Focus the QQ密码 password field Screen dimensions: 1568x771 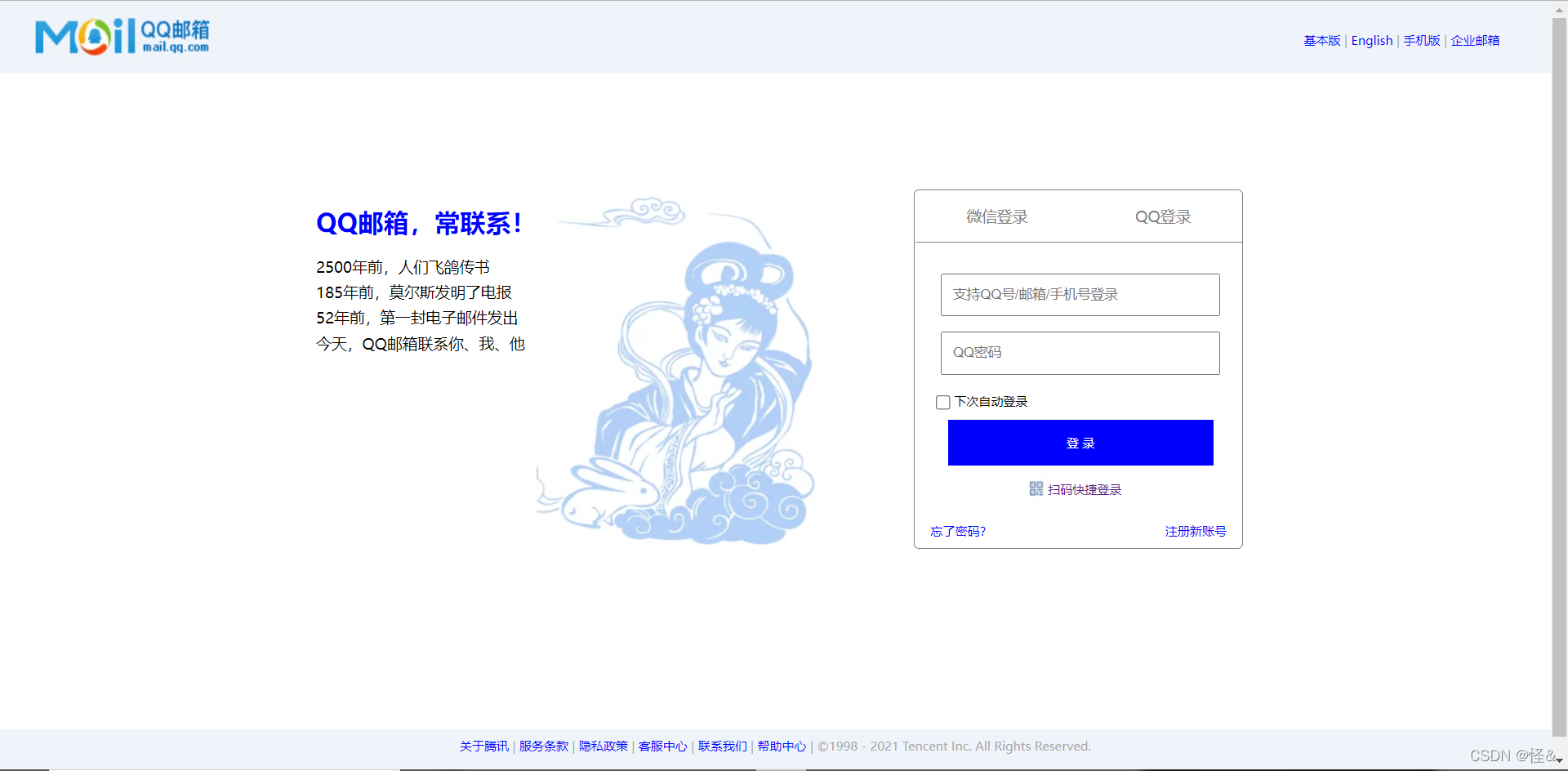point(1080,353)
